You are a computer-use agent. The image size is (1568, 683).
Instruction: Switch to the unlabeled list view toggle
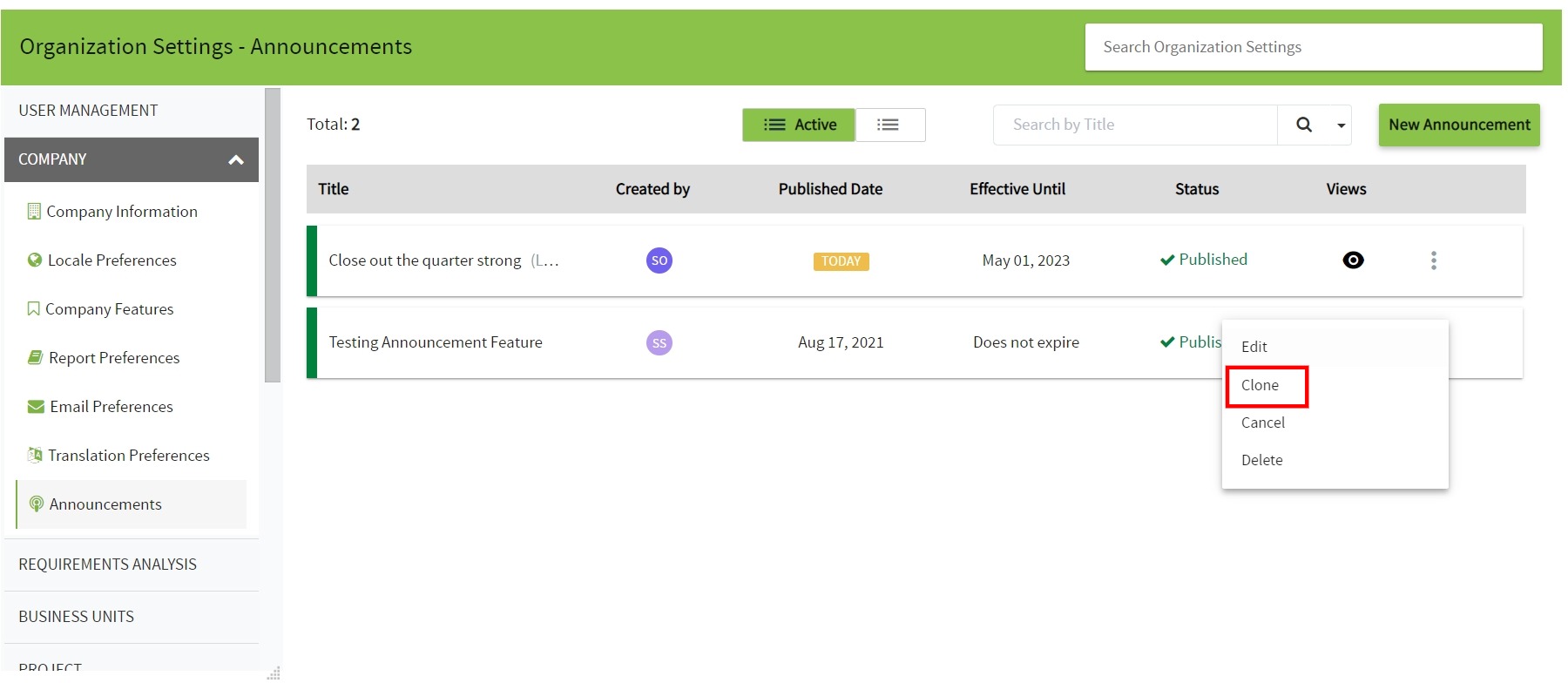pos(889,125)
